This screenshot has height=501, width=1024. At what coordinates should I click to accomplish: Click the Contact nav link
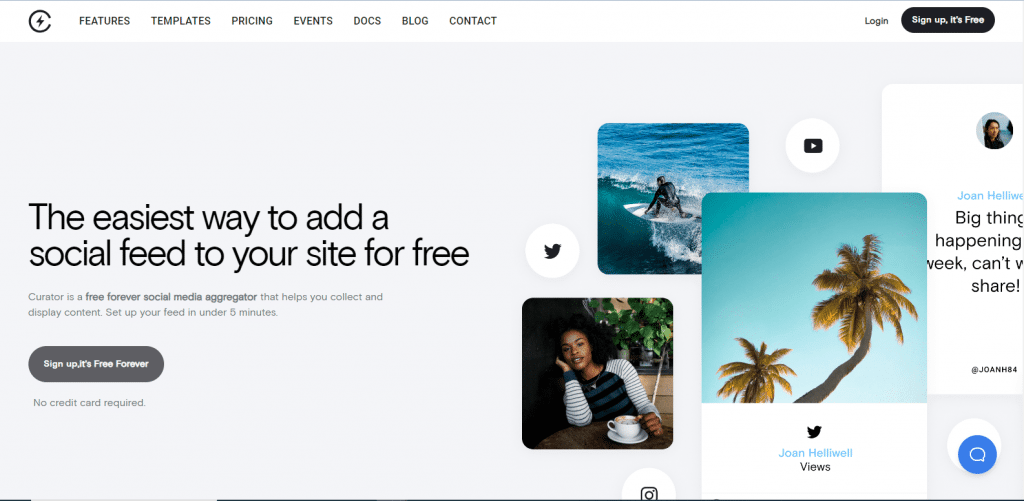click(473, 21)
